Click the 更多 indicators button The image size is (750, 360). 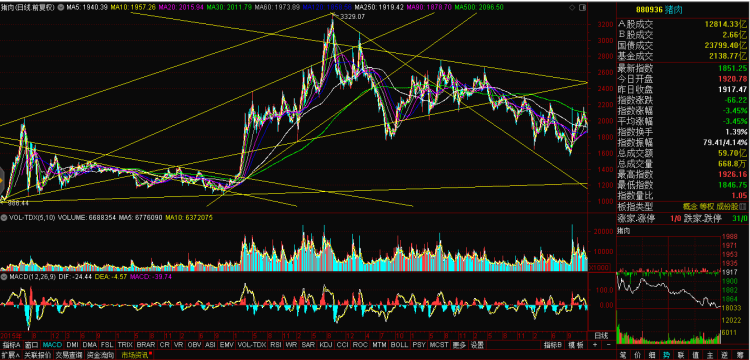(x=459, y=345)
